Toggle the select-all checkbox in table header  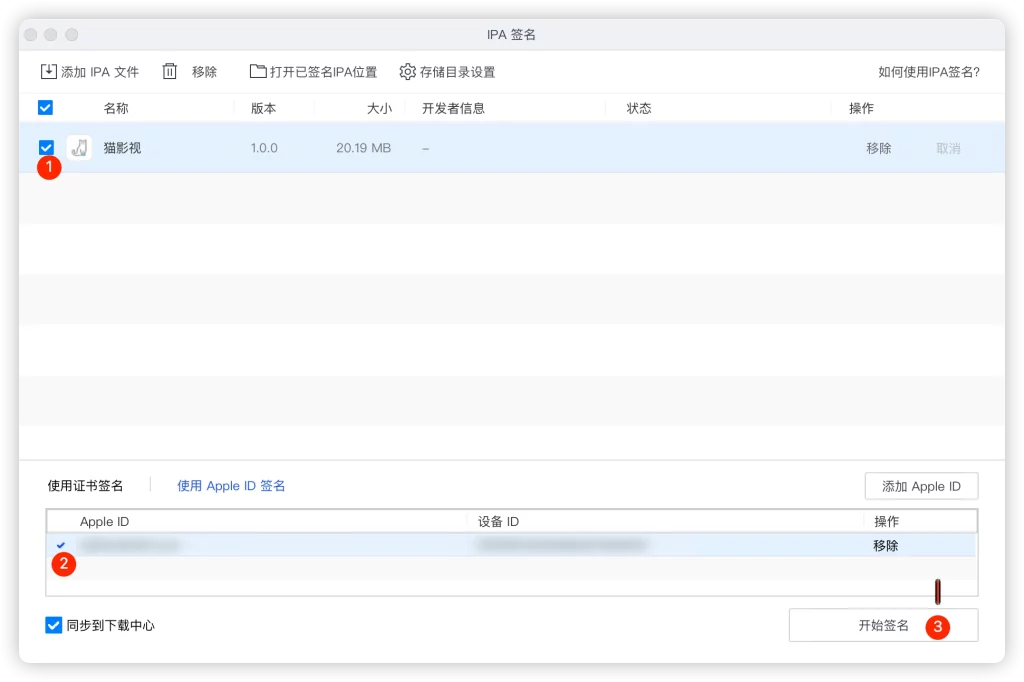(x=44, y=107)
